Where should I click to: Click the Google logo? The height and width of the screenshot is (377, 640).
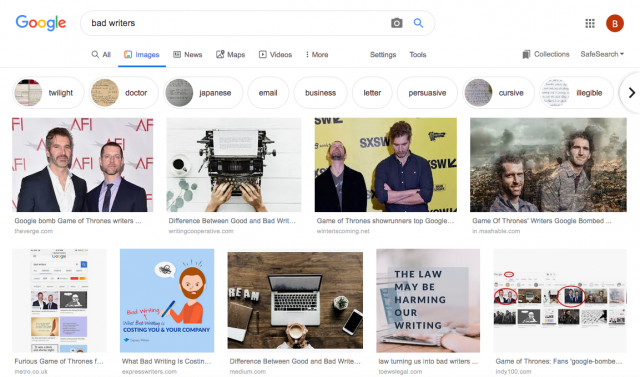point(40,23)
